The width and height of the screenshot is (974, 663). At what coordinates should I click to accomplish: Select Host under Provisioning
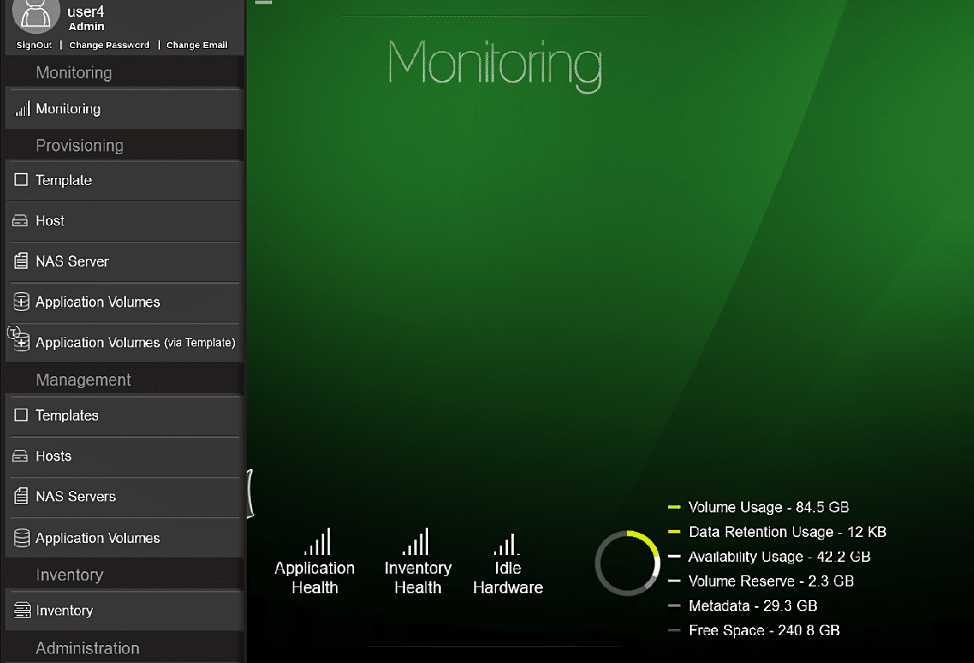(124, 221)
